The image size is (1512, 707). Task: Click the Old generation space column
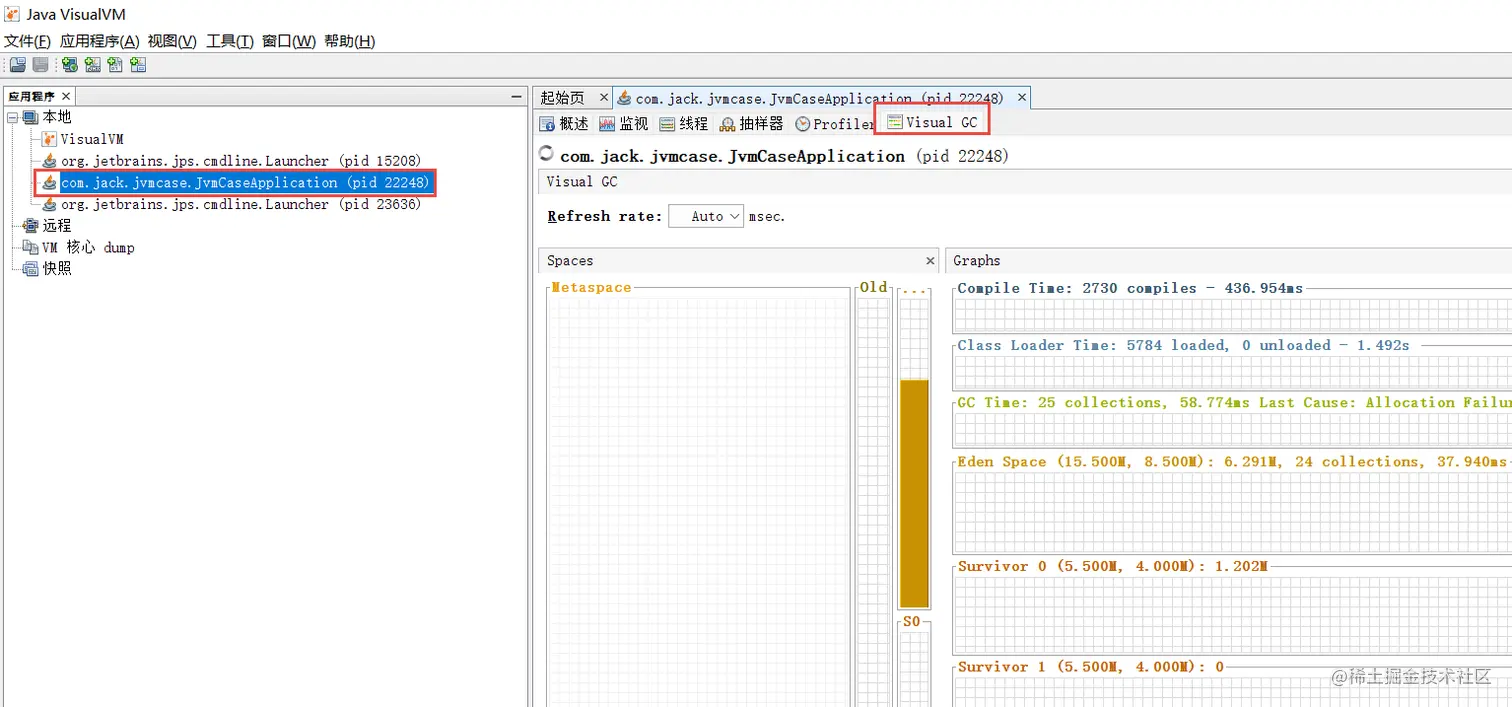(x=873, y=500)
